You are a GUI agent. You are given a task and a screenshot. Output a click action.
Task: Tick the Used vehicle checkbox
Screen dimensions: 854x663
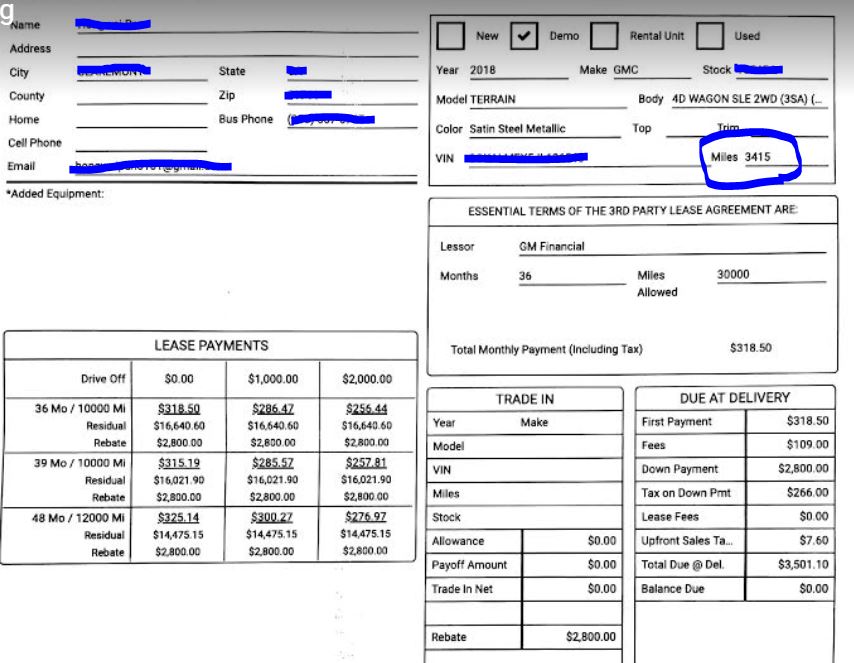pos(710,36)
